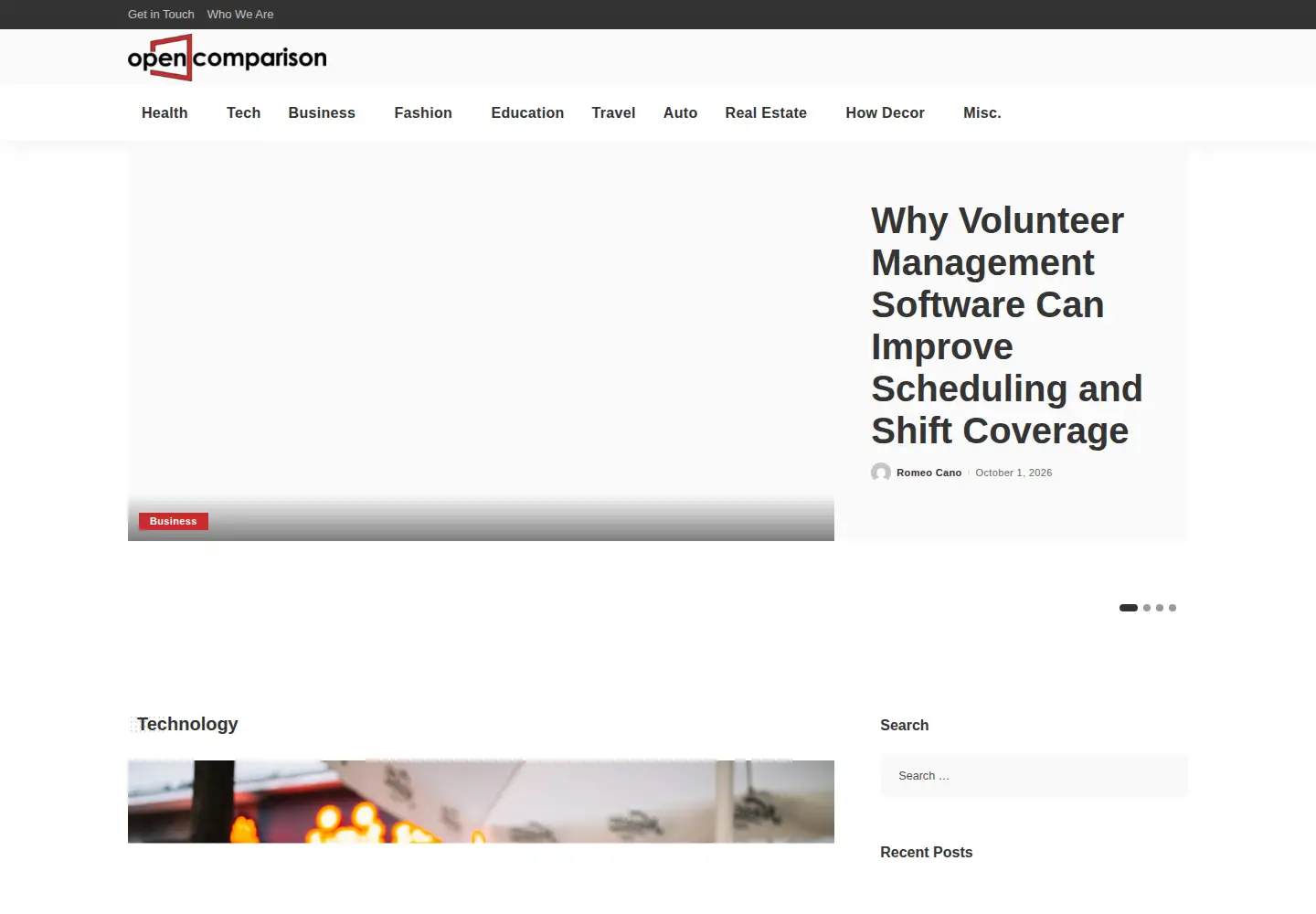Click the October 1, 2026 date
This screenshot has width=1316, height=914.
[1014, 473]
